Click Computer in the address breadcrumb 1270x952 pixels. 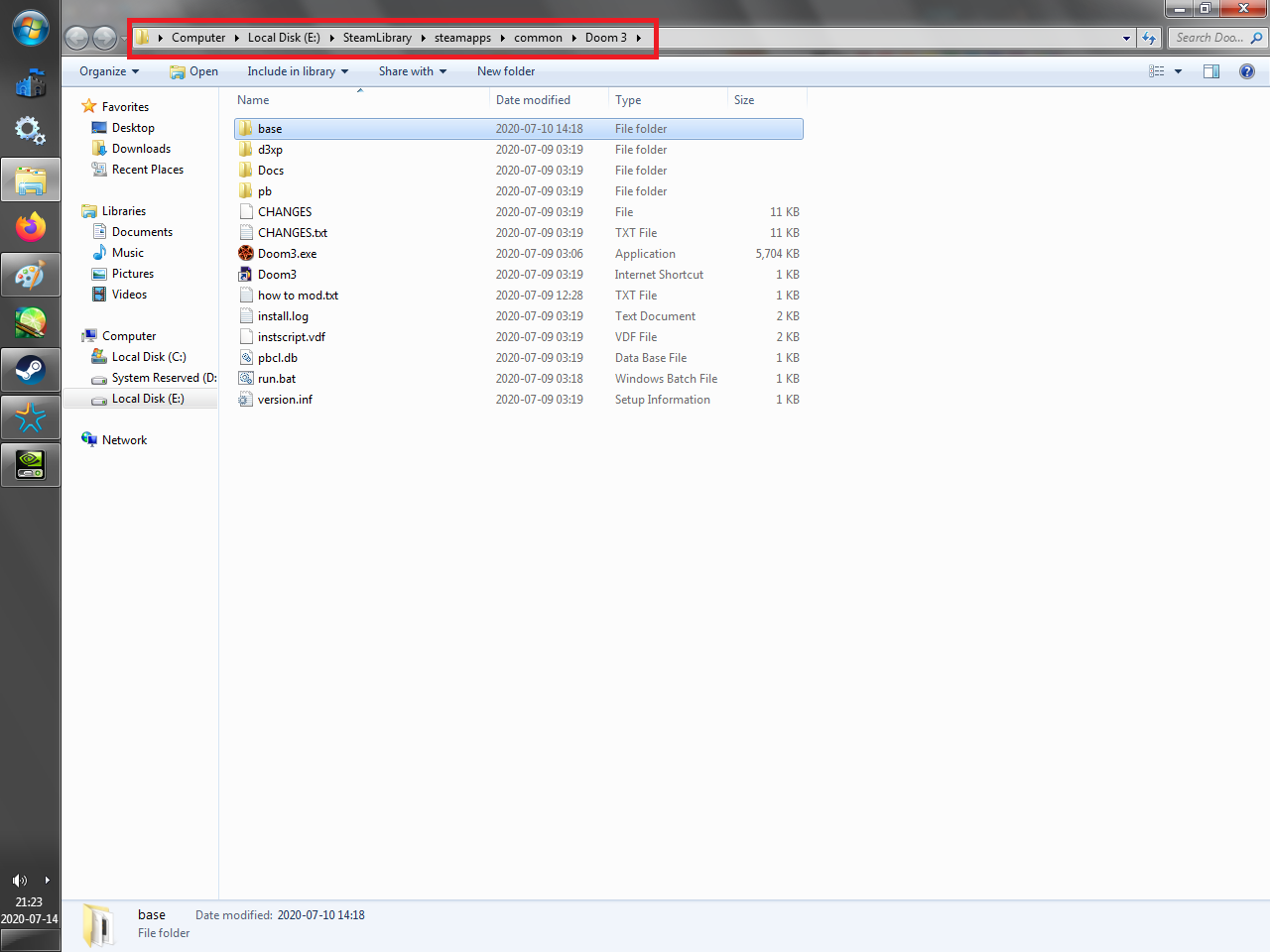pos(198,38)
